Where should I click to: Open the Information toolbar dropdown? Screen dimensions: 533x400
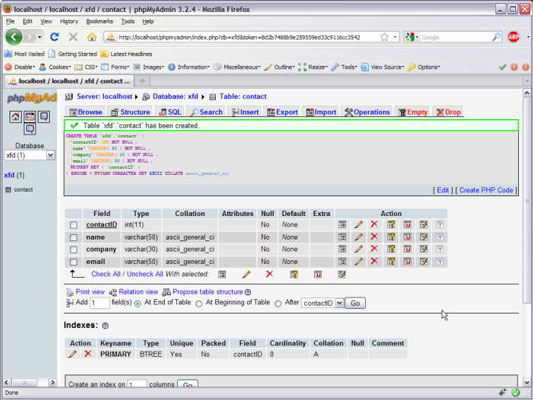189,67
